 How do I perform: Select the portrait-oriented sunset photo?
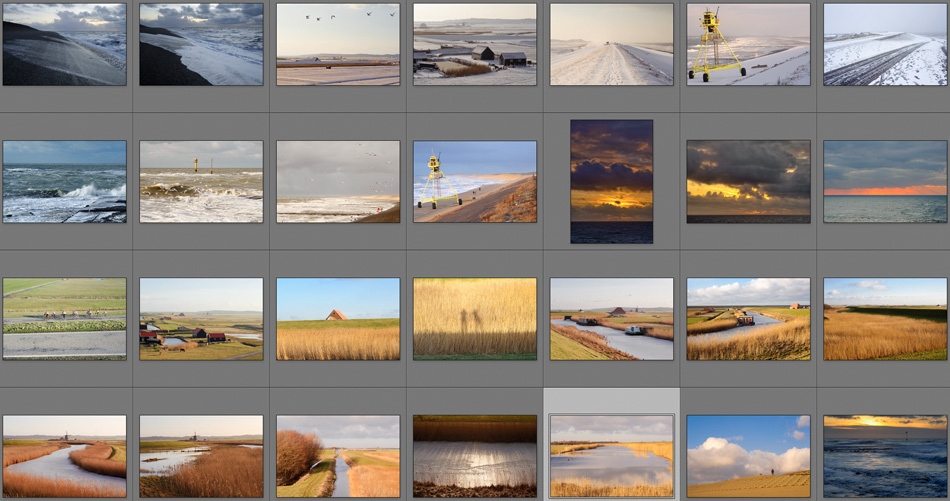tap(611, 181)
